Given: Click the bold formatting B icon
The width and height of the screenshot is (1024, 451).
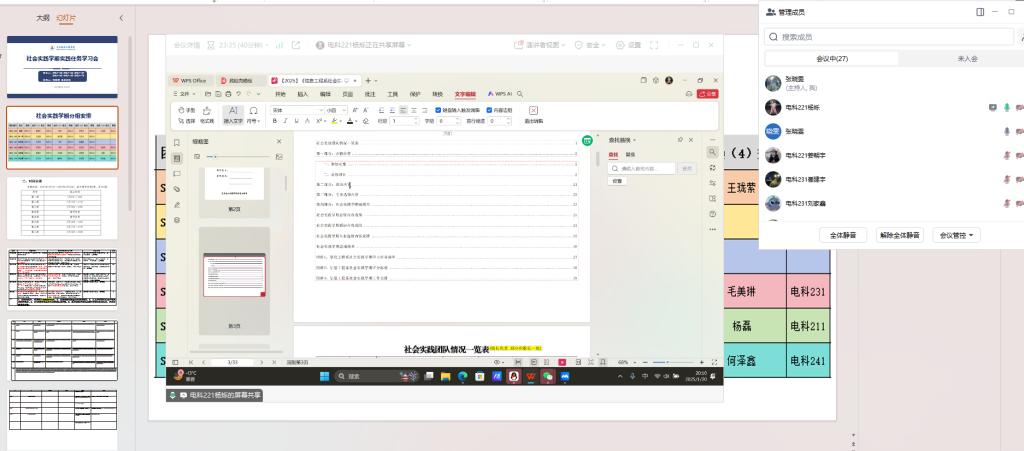Looking at the screenshot, I should [x=275, y=121].
